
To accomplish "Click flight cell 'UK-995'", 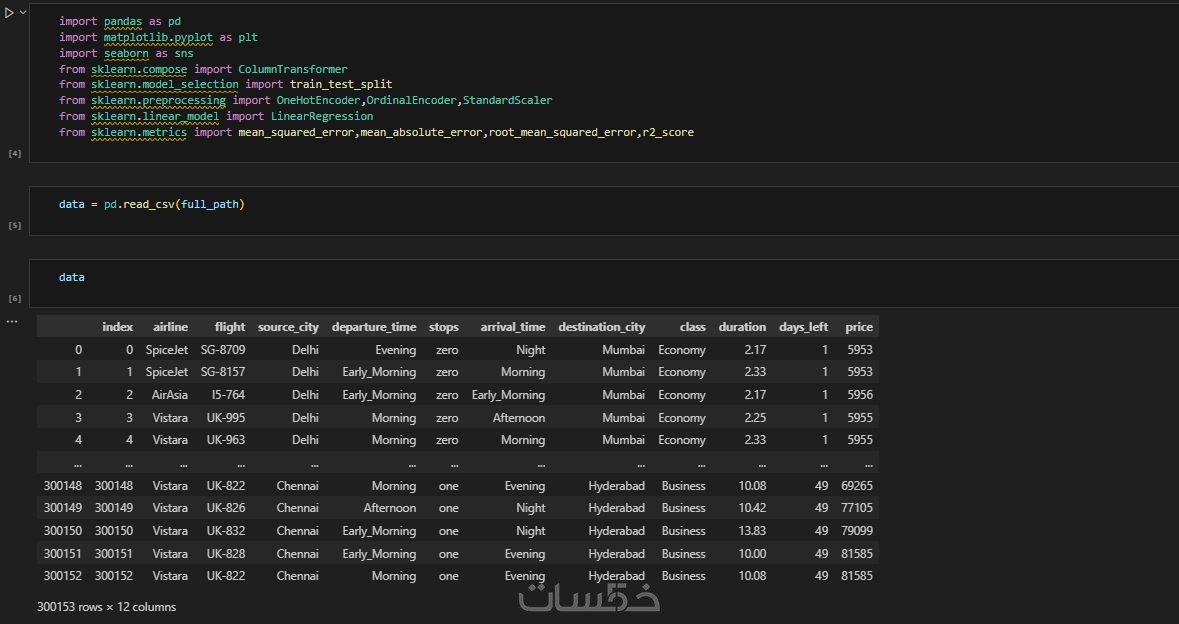I will tap(226, 418).
